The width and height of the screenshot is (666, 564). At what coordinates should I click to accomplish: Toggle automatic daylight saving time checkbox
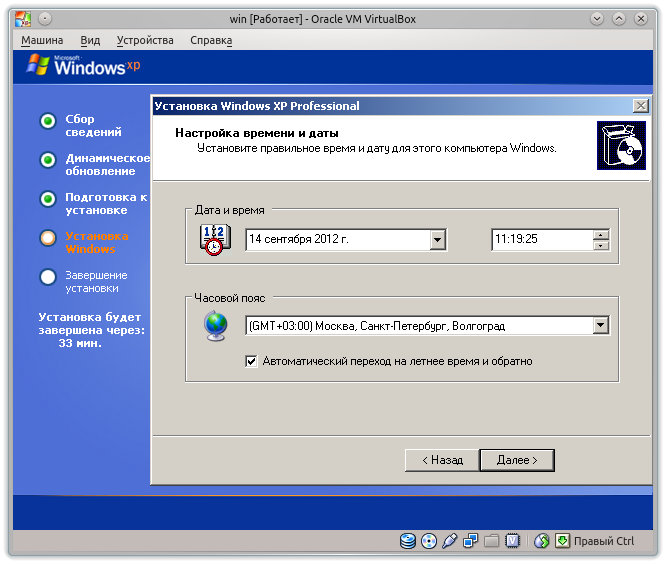point(251,361)
